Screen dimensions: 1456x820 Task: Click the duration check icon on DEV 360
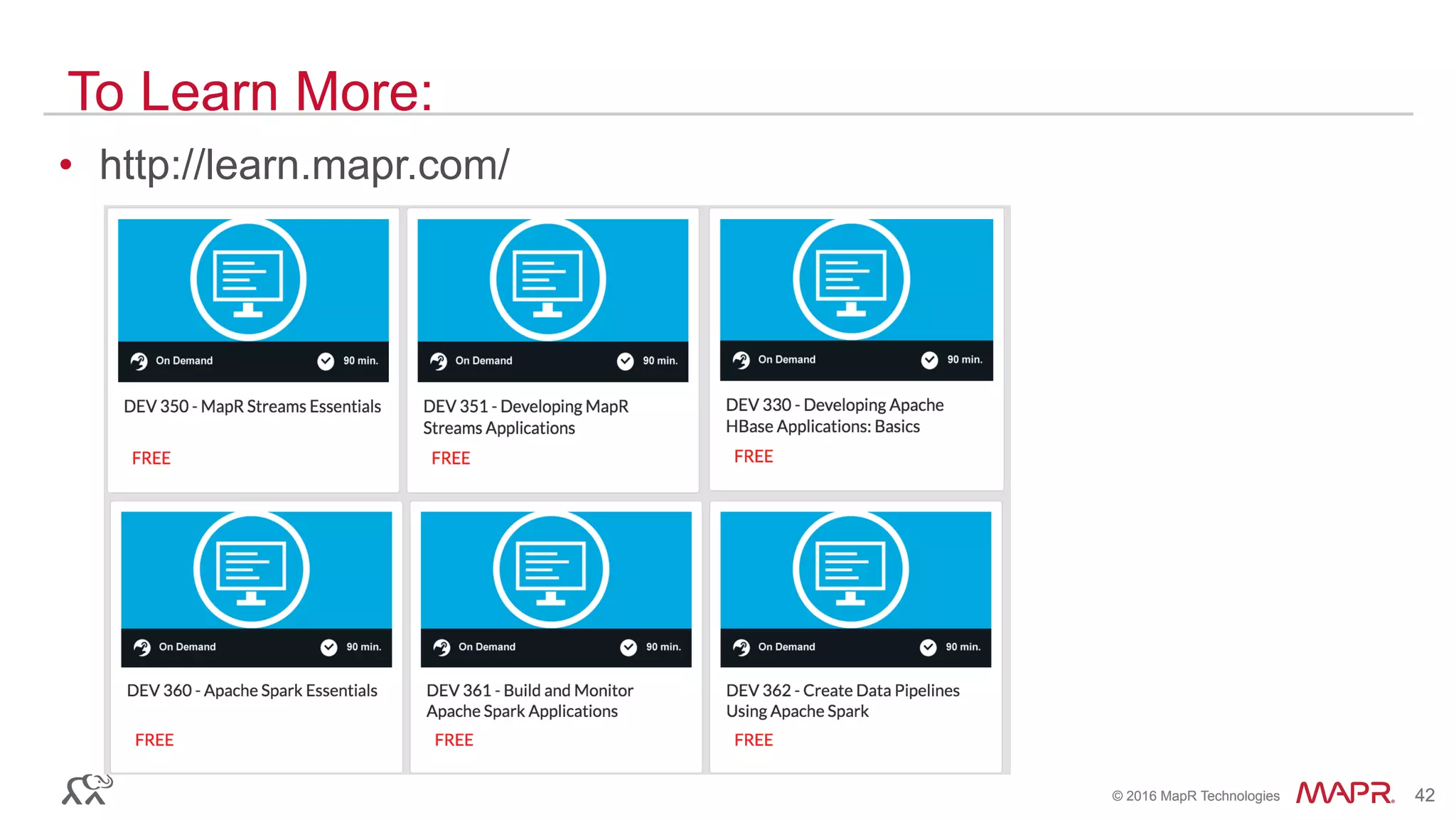pos(329,647)
